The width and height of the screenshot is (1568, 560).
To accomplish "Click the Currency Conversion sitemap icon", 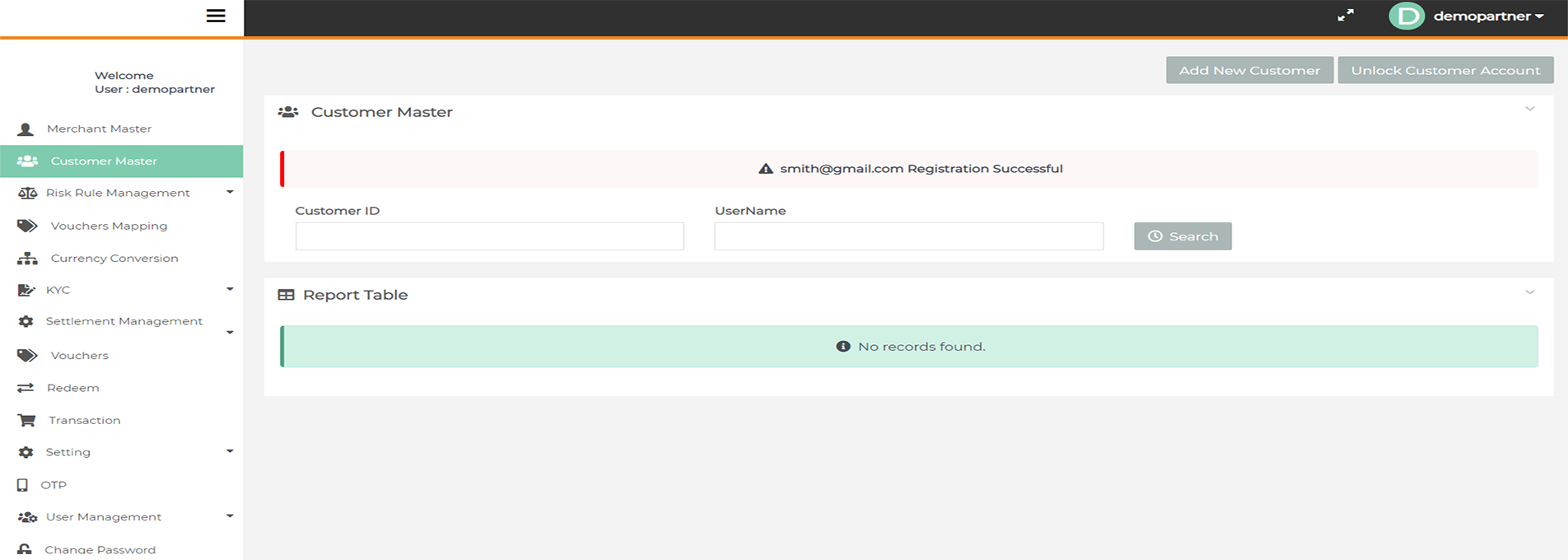I will (x=27, y=259).
